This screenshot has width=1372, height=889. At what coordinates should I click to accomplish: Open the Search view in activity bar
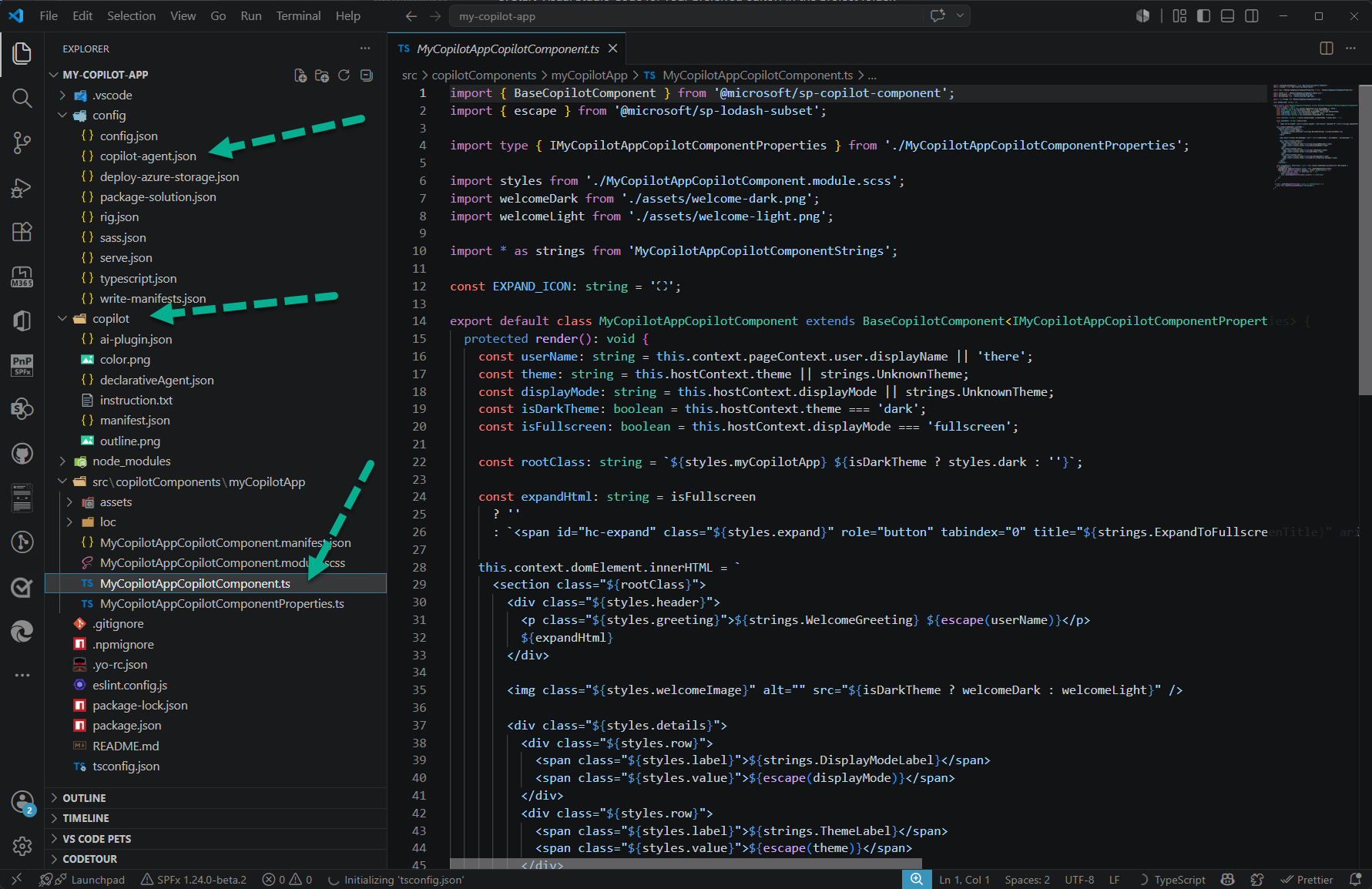[x=22, y=98]
